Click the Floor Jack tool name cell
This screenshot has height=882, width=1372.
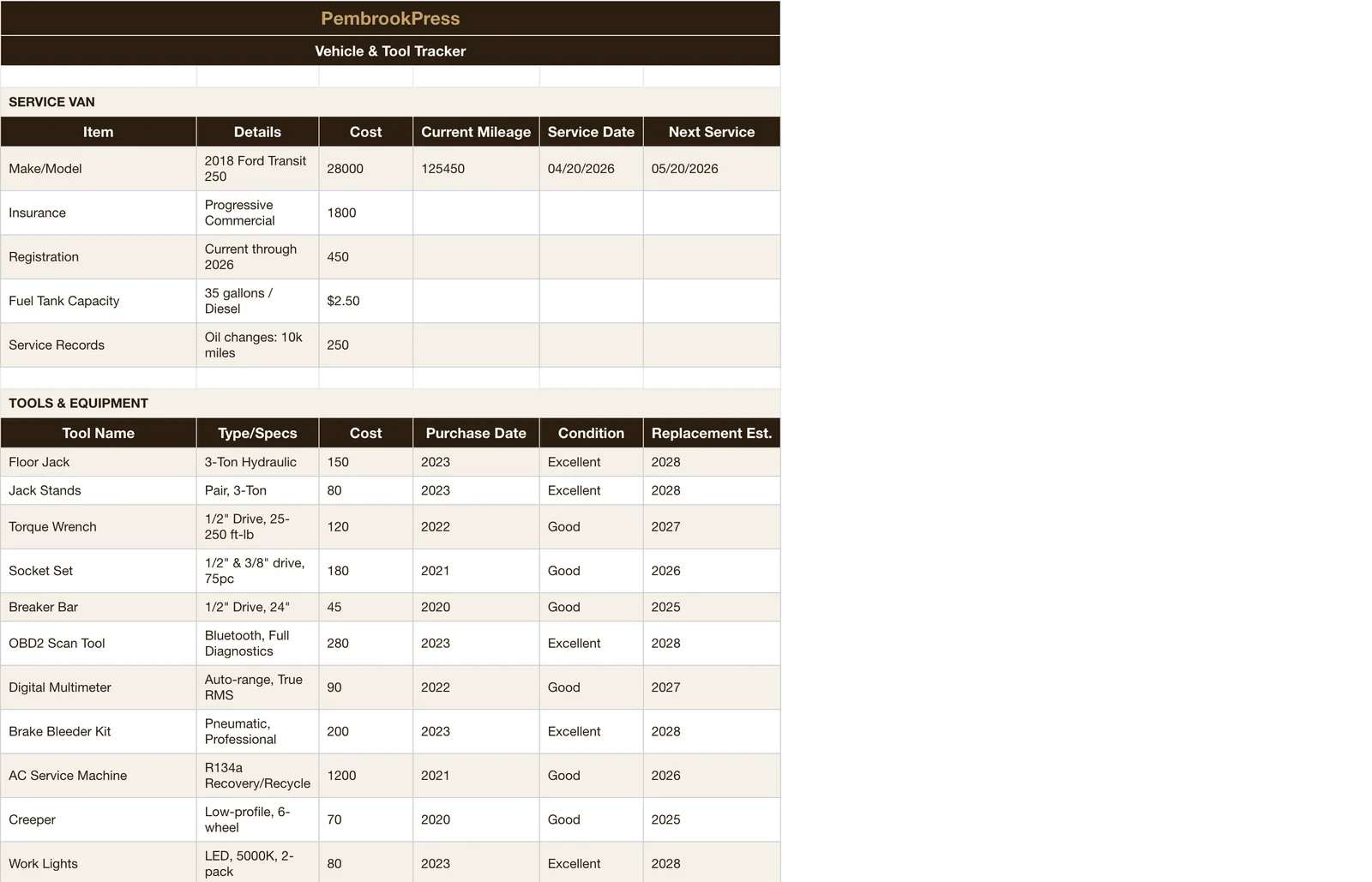tap(99, 462)
